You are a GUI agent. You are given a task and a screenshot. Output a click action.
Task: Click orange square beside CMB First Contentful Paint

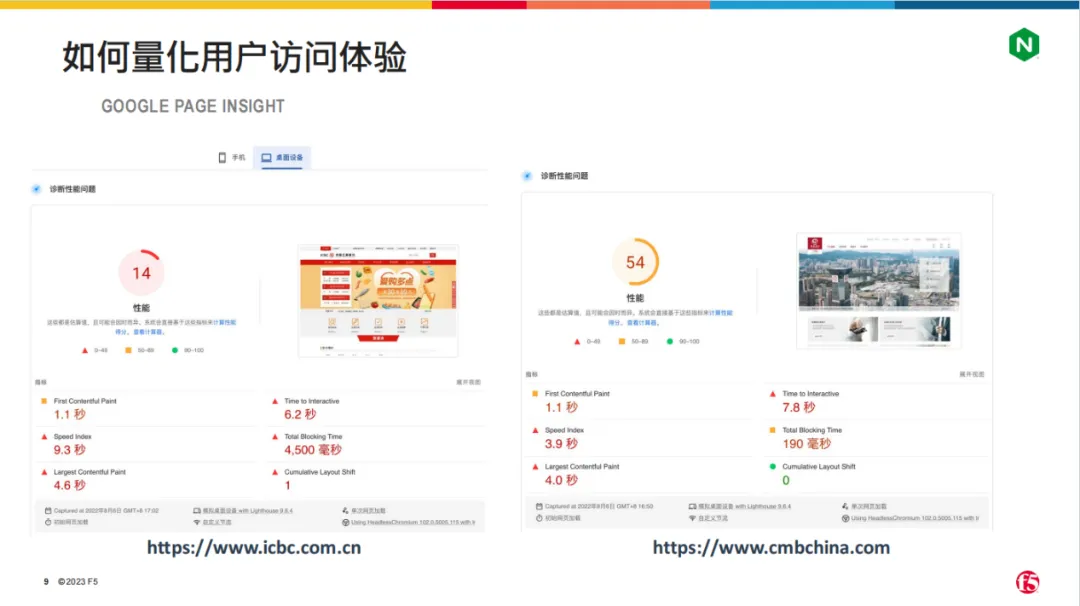point(535,394)
